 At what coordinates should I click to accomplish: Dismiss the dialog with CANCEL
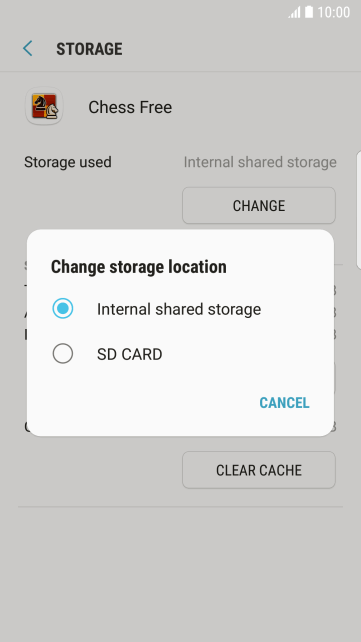coord(284,402)
